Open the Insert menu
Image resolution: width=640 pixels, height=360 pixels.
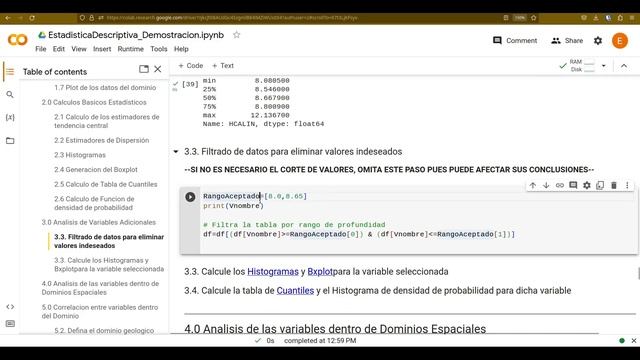102,49
